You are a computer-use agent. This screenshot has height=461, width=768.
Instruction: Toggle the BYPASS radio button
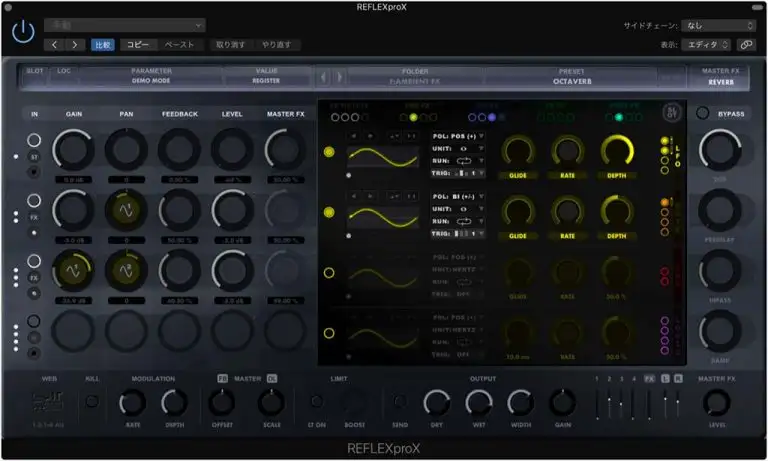pos(702,113)
